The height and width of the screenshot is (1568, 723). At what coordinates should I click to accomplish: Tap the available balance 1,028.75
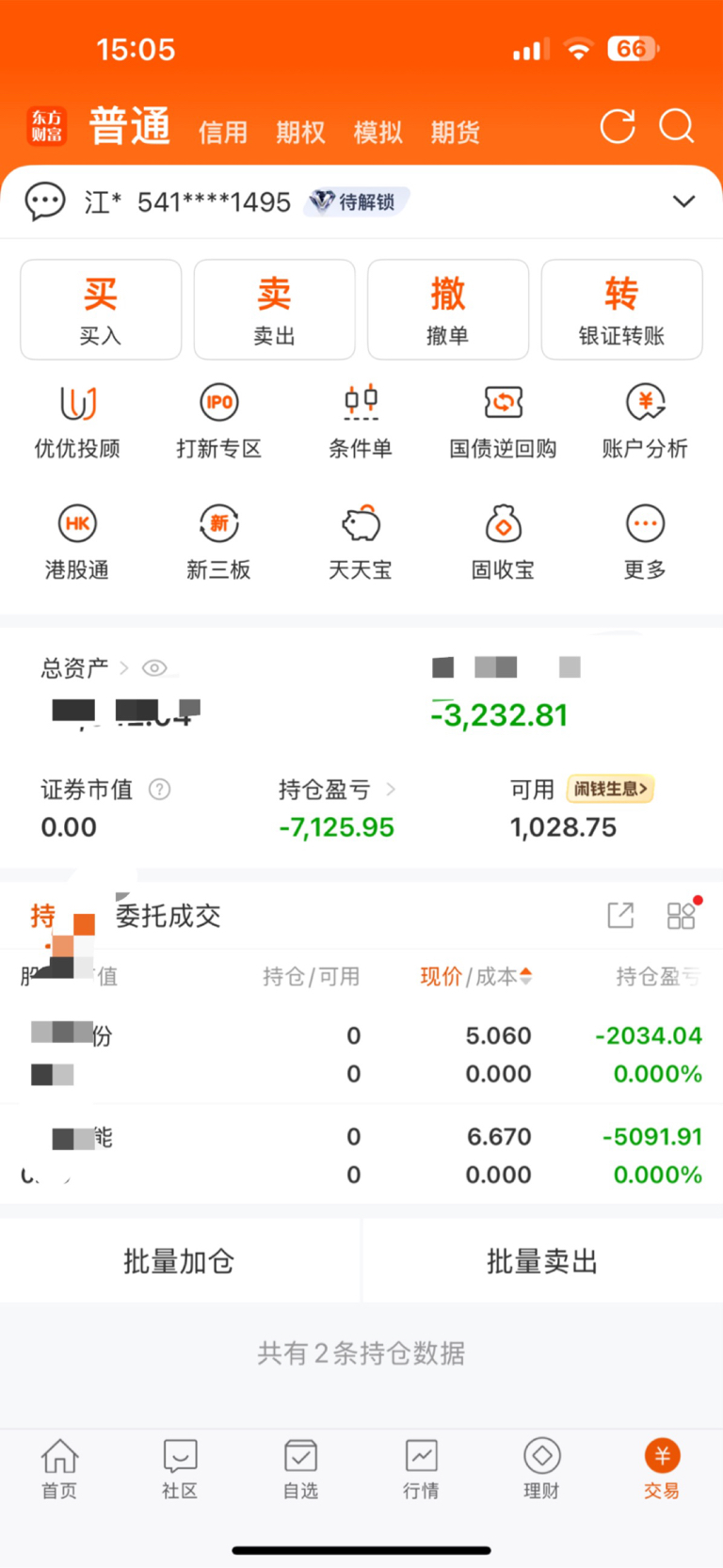click(x=563, y=827)
